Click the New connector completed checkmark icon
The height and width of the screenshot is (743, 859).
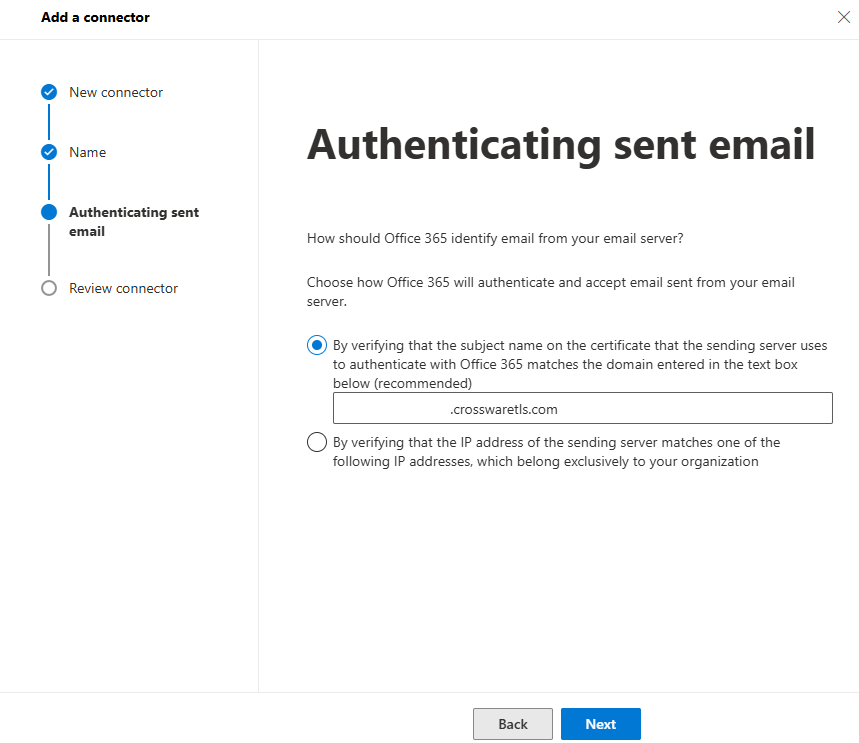[49, 92]
